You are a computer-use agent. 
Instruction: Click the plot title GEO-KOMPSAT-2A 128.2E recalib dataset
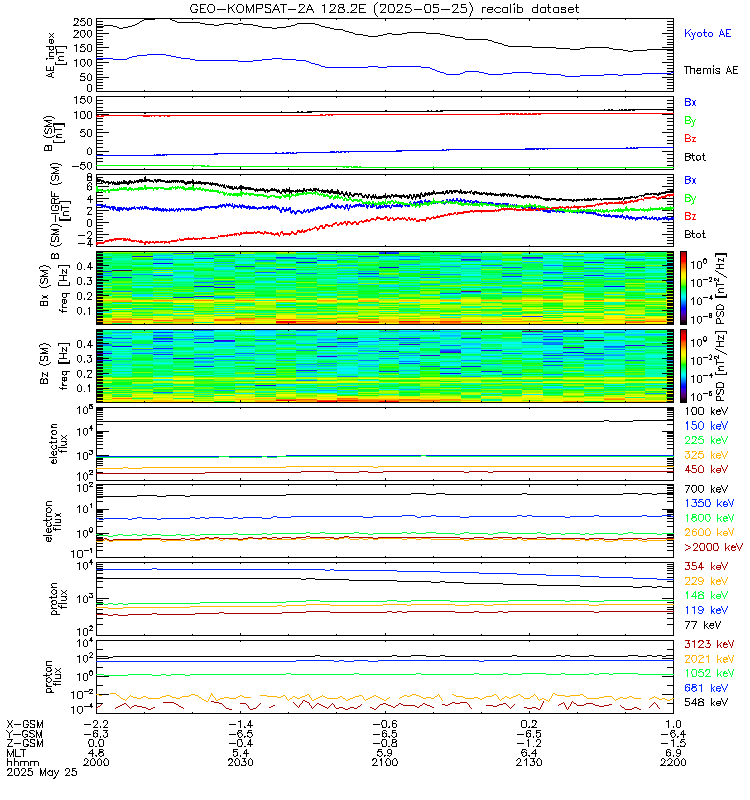point(384,9)
